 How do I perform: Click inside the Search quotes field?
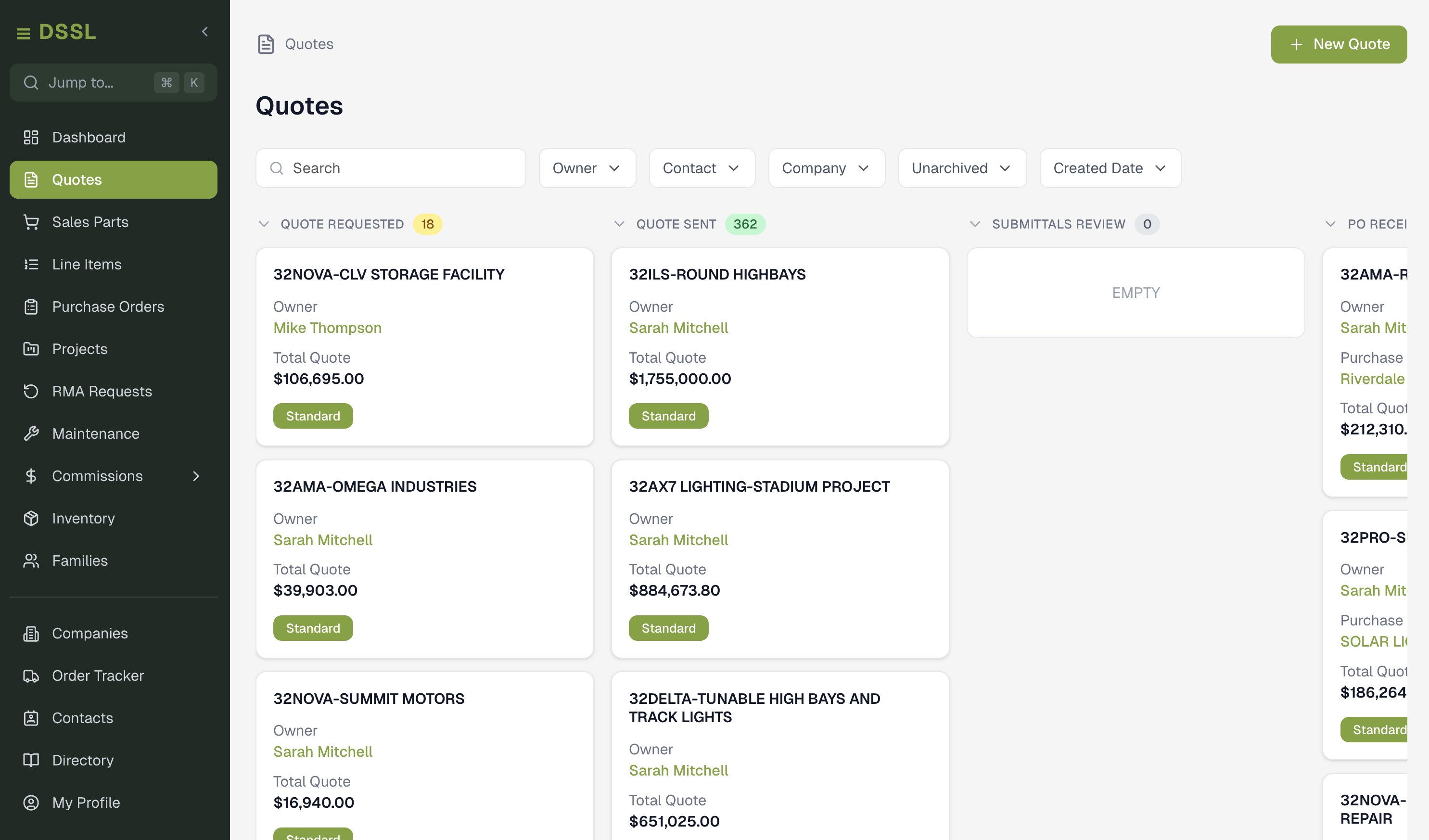pyautogui.click(x=397, y=168)
